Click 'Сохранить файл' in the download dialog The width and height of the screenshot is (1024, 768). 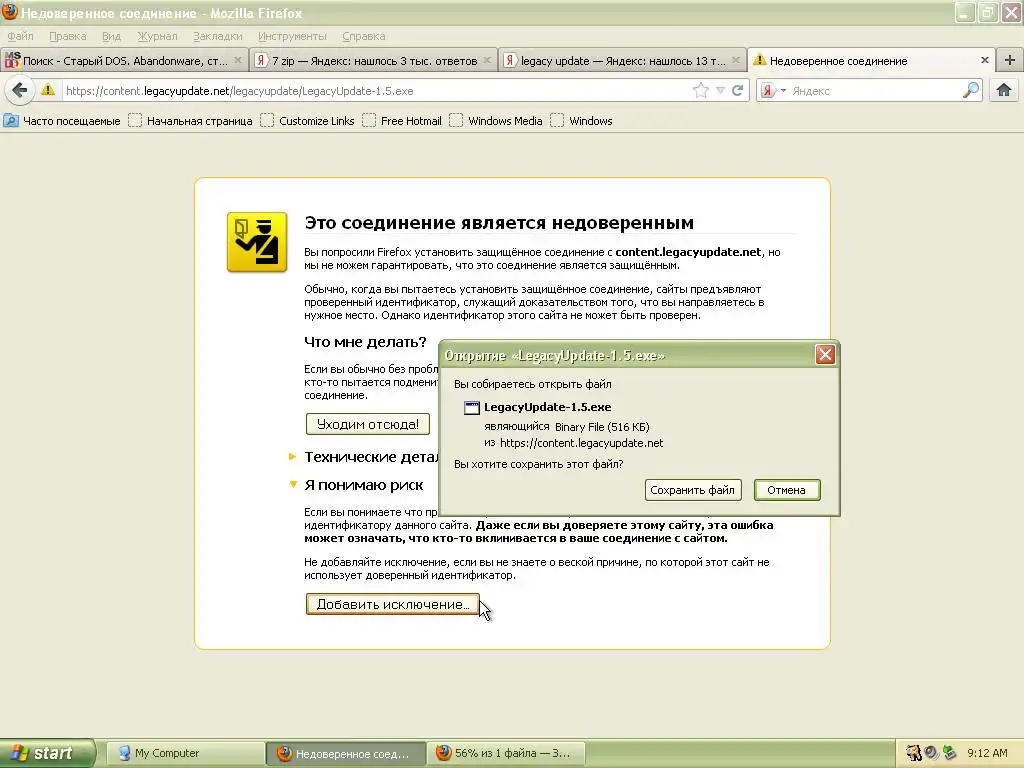coord(693,490)
